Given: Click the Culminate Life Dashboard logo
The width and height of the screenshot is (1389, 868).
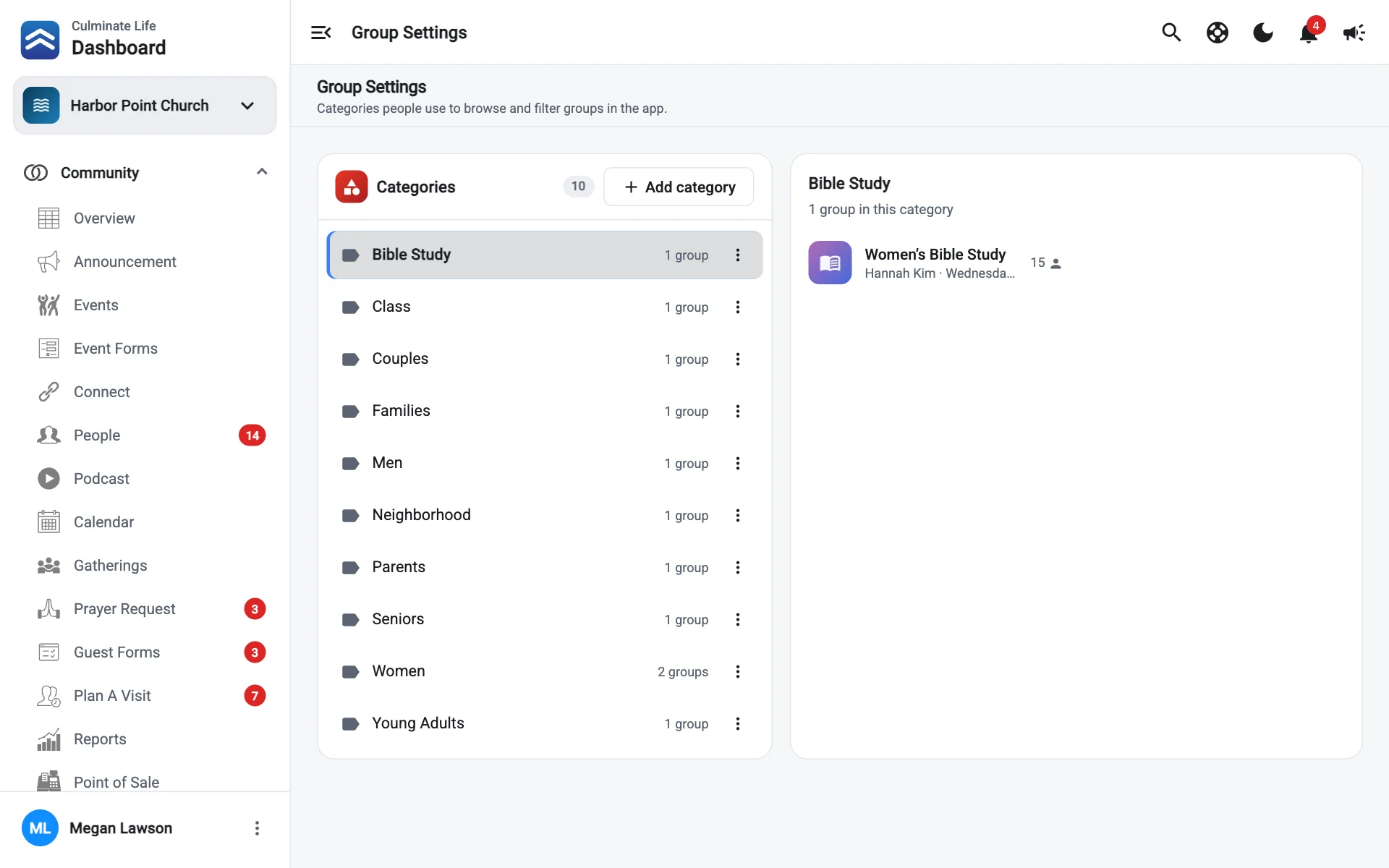Looking at the screenshot, I should (x=40, y=40).
